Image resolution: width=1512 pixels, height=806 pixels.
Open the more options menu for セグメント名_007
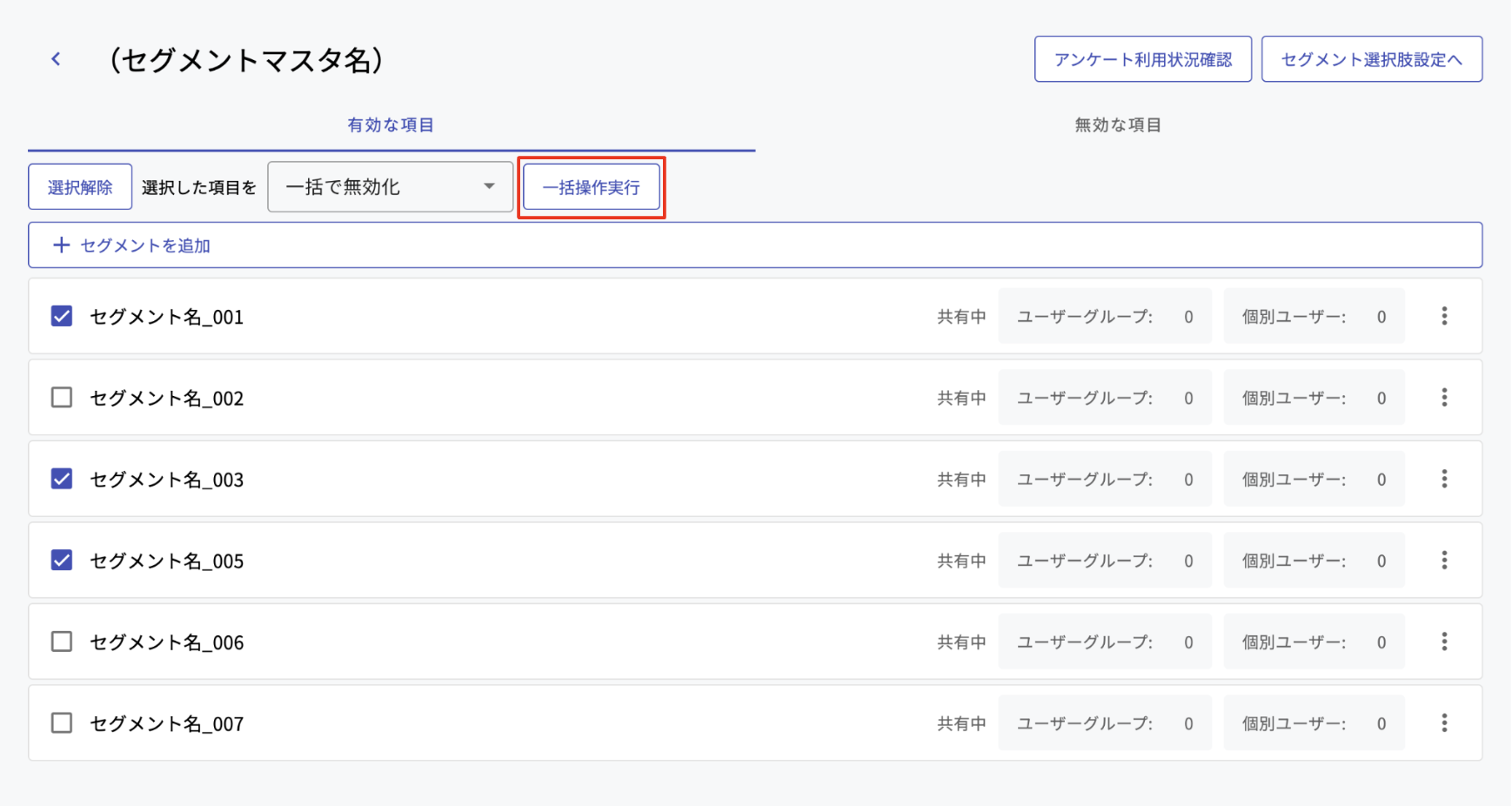(x=1444, y=723)
